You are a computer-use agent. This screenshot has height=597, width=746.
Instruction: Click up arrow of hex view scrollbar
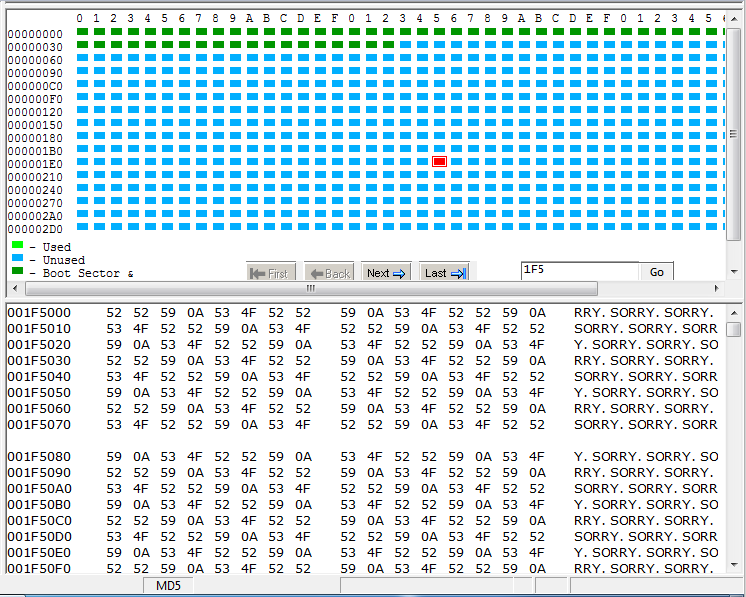tap(734, 313)
